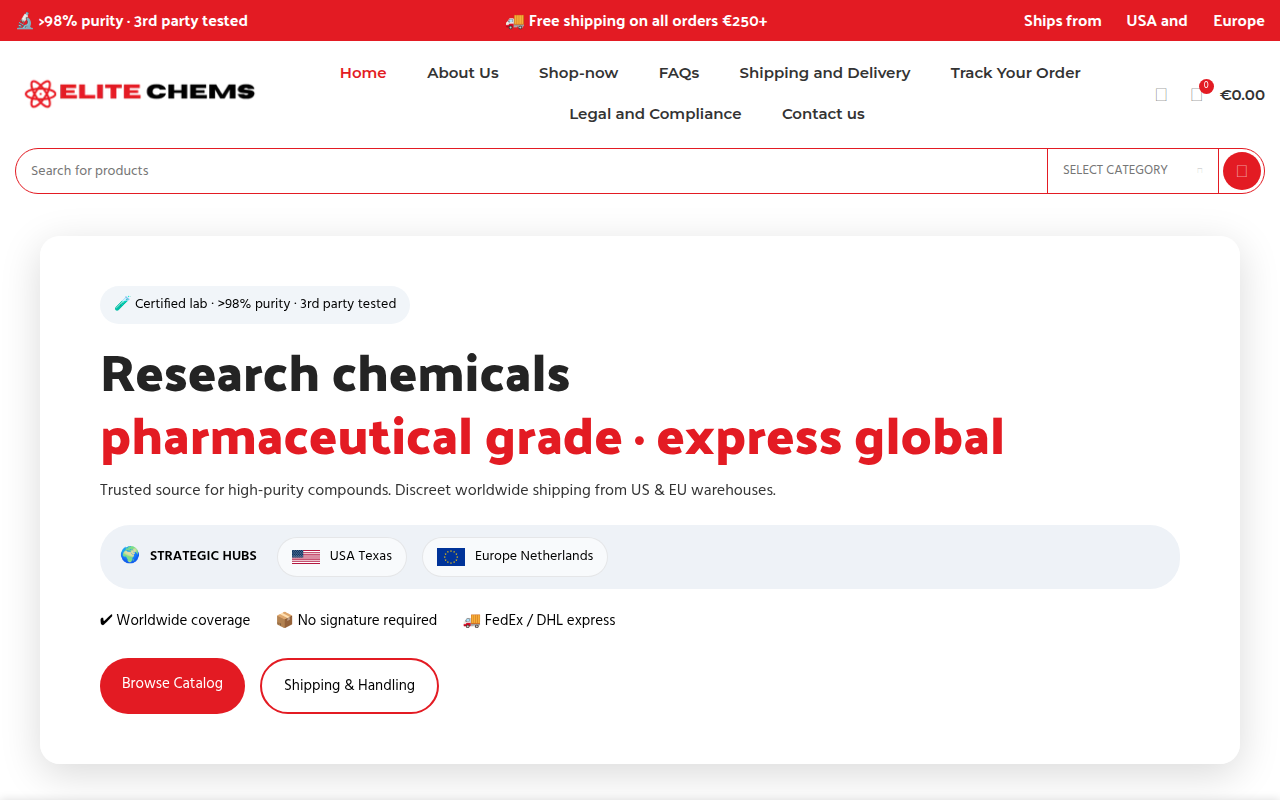The height and width of the screenshot is (800, 1280).
Task: Click the red search submit button
Action: [1242, 171]
